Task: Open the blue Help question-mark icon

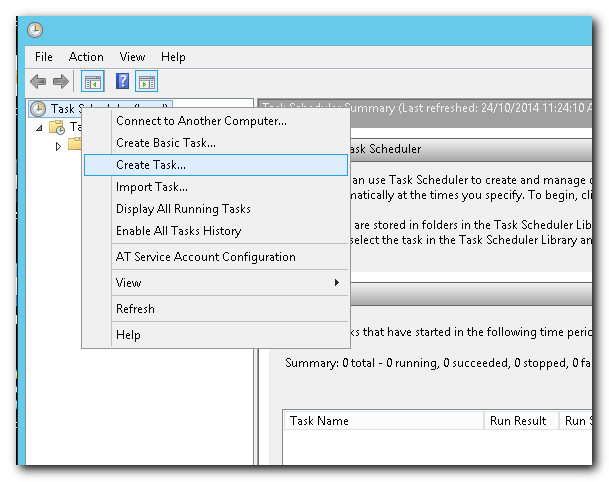Action: (x=122, y=81)
